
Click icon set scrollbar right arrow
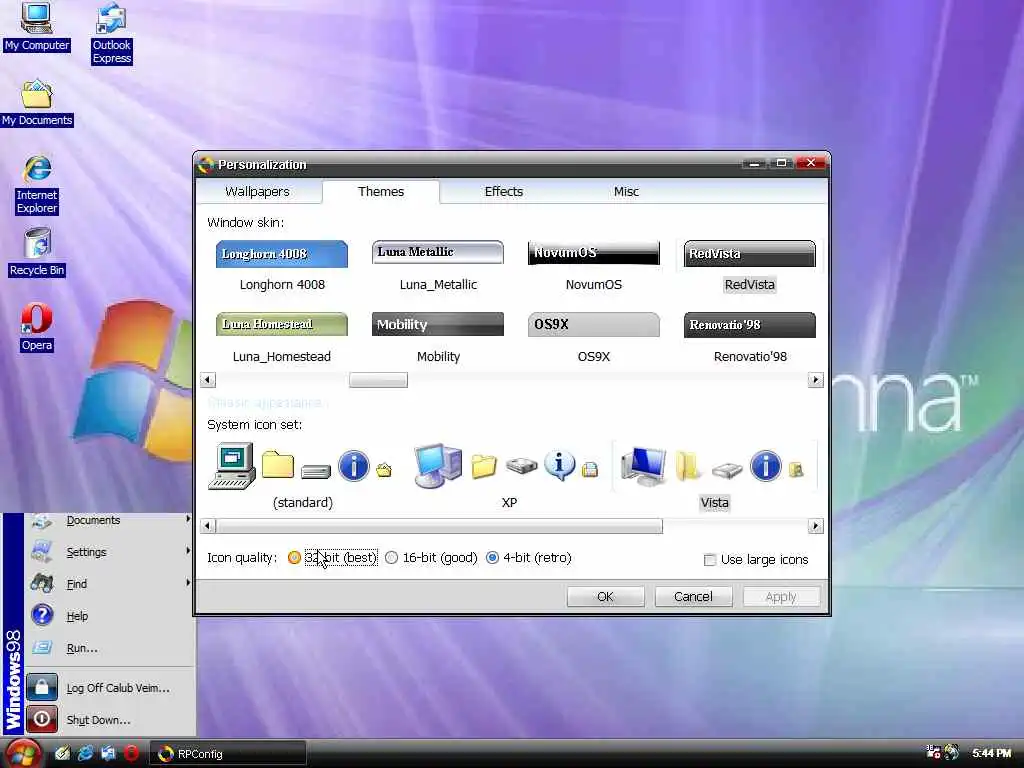(x=815, y=526)
